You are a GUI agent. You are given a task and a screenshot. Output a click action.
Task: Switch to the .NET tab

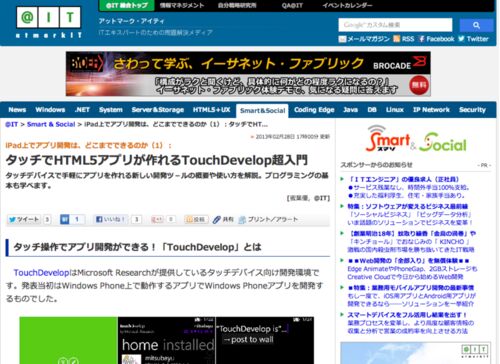82,110
